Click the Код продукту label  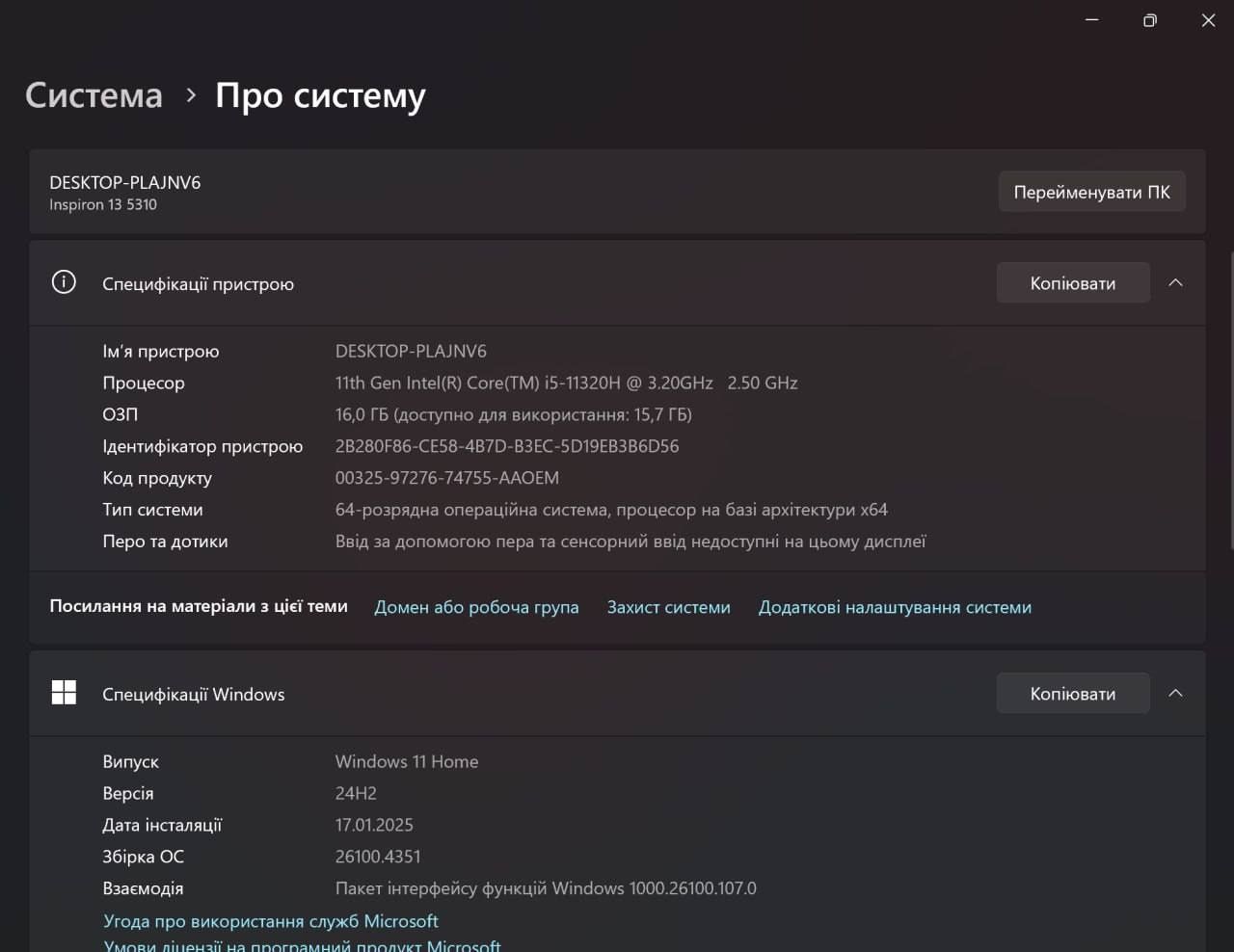pyautogui.click(x=157, y=478)
